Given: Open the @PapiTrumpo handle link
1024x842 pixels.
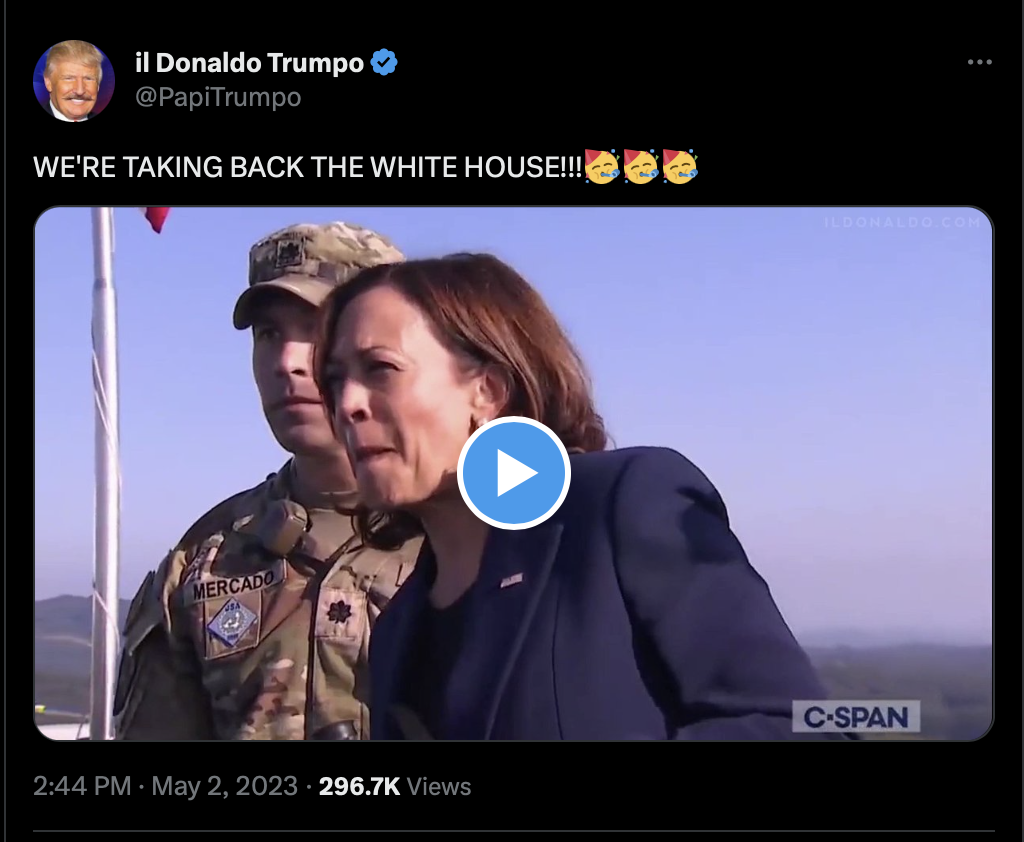Looking at the screenshot, I should tap(218, 97).
